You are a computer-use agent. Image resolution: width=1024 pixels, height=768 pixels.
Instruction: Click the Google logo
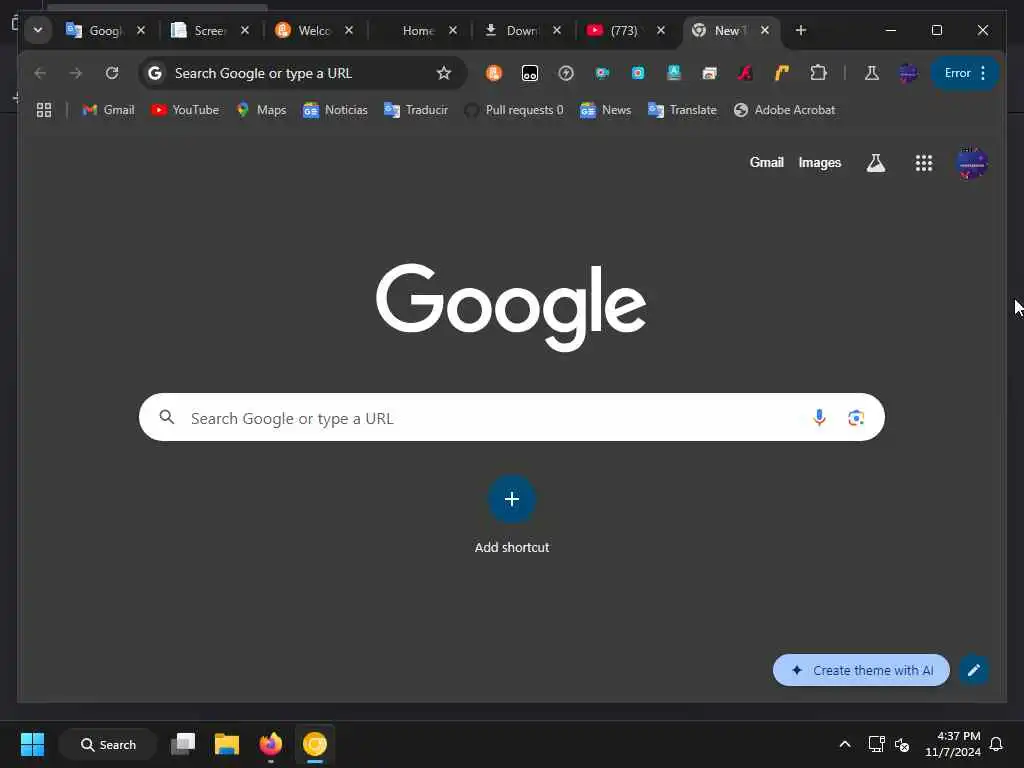pyautogui.click(x=511, y=306)
